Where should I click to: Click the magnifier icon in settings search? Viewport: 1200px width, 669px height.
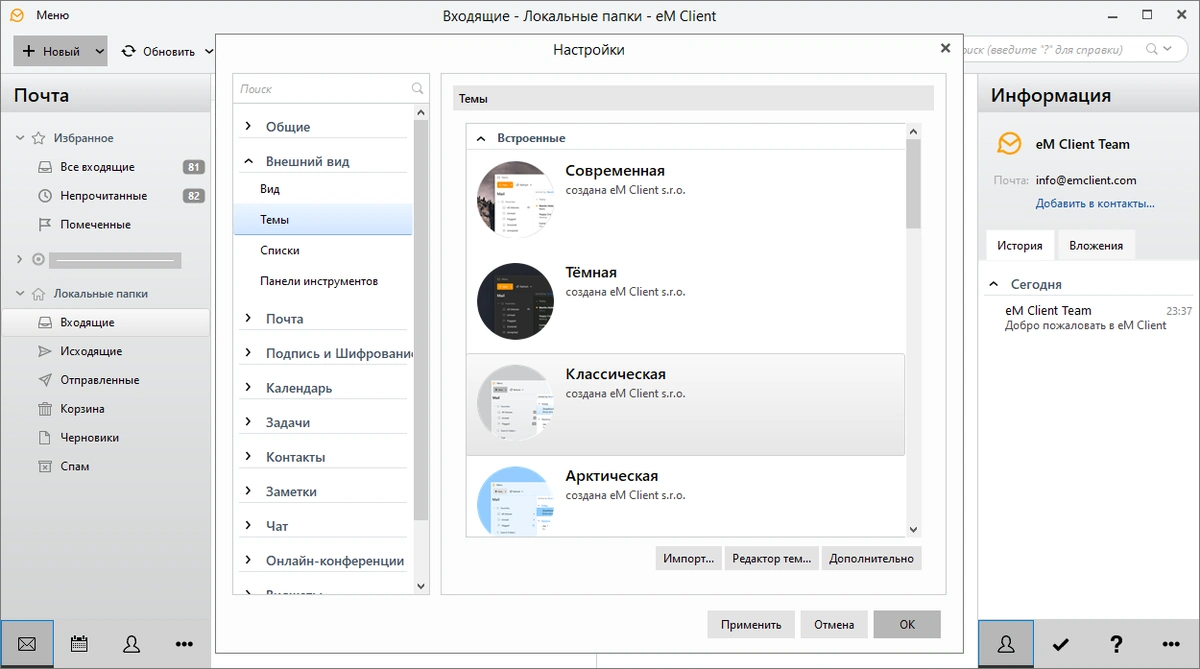[x=418, y=89]
